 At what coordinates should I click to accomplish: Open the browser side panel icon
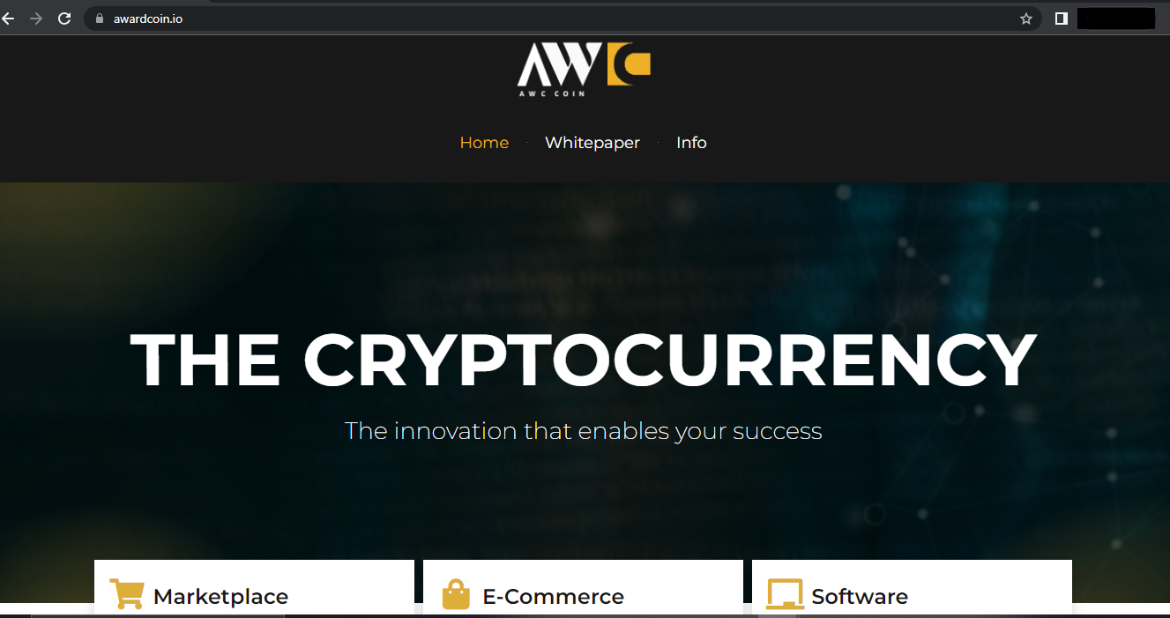pos(1061,19)
